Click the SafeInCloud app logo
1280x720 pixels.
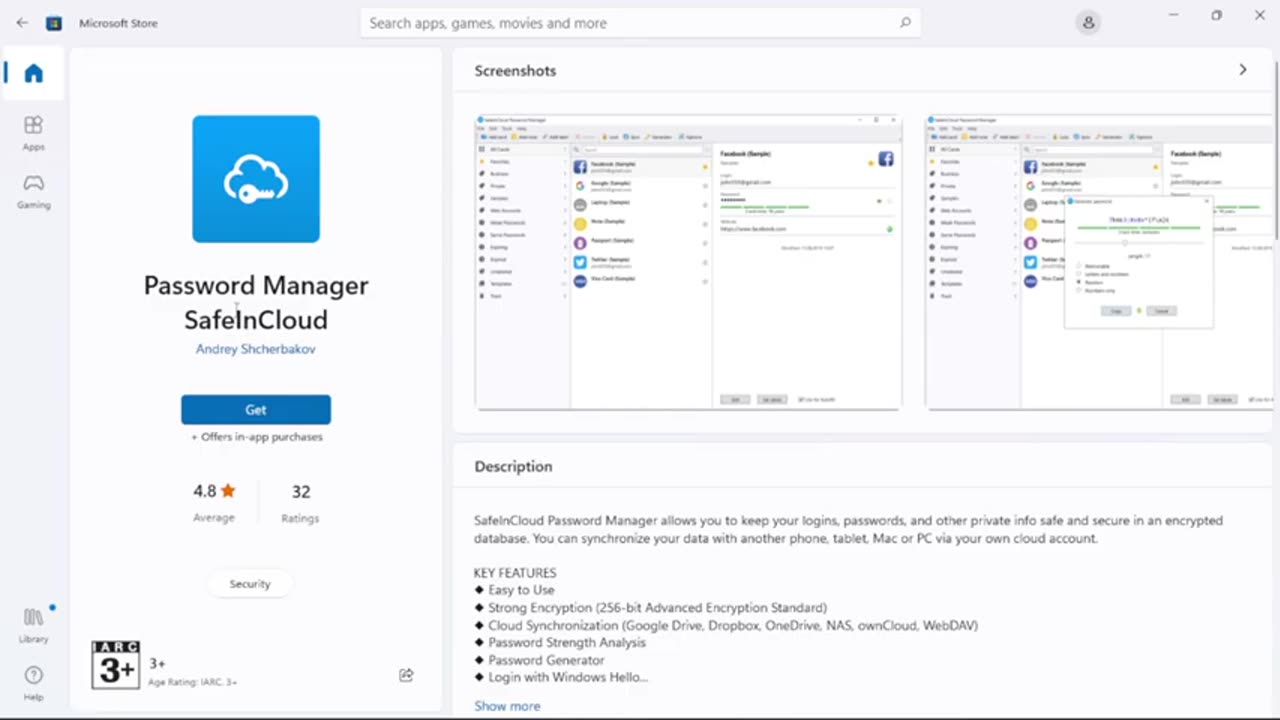256,179
